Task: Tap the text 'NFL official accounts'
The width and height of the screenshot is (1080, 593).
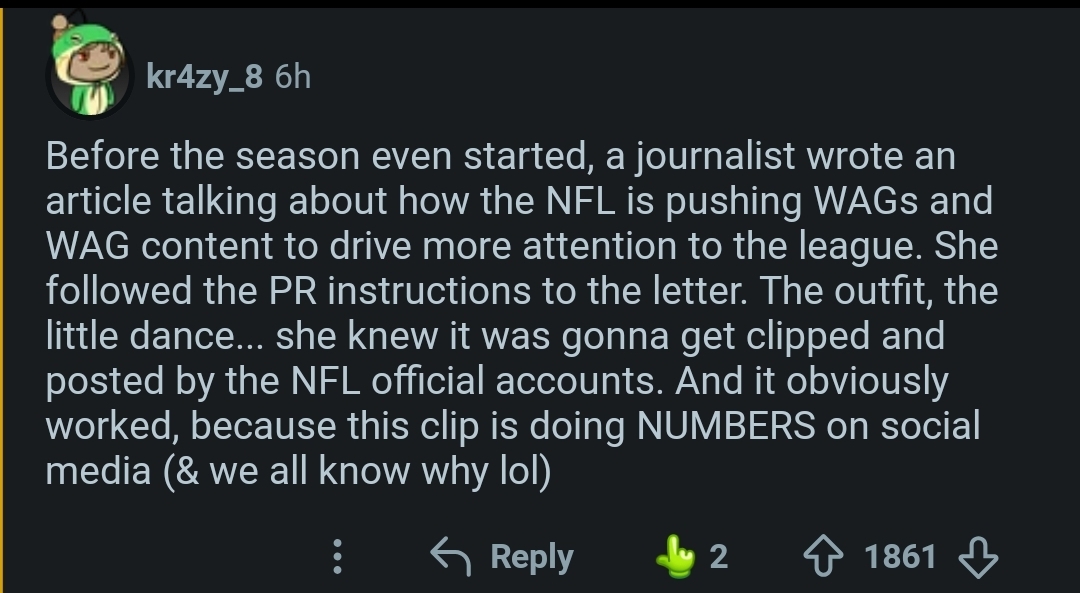Action: pos(477,381)
